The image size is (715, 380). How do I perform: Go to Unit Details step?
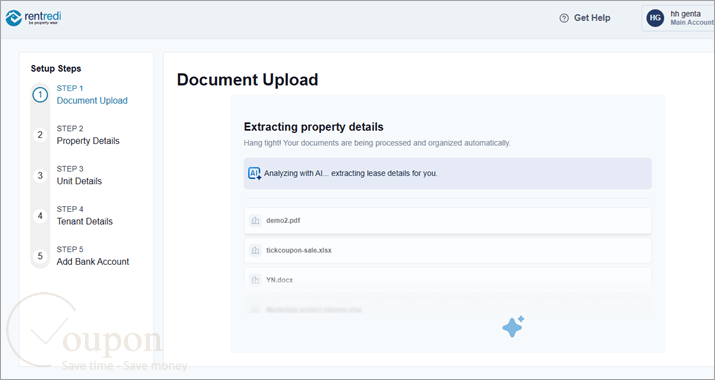pyautogui.click(x=79, y=175)
